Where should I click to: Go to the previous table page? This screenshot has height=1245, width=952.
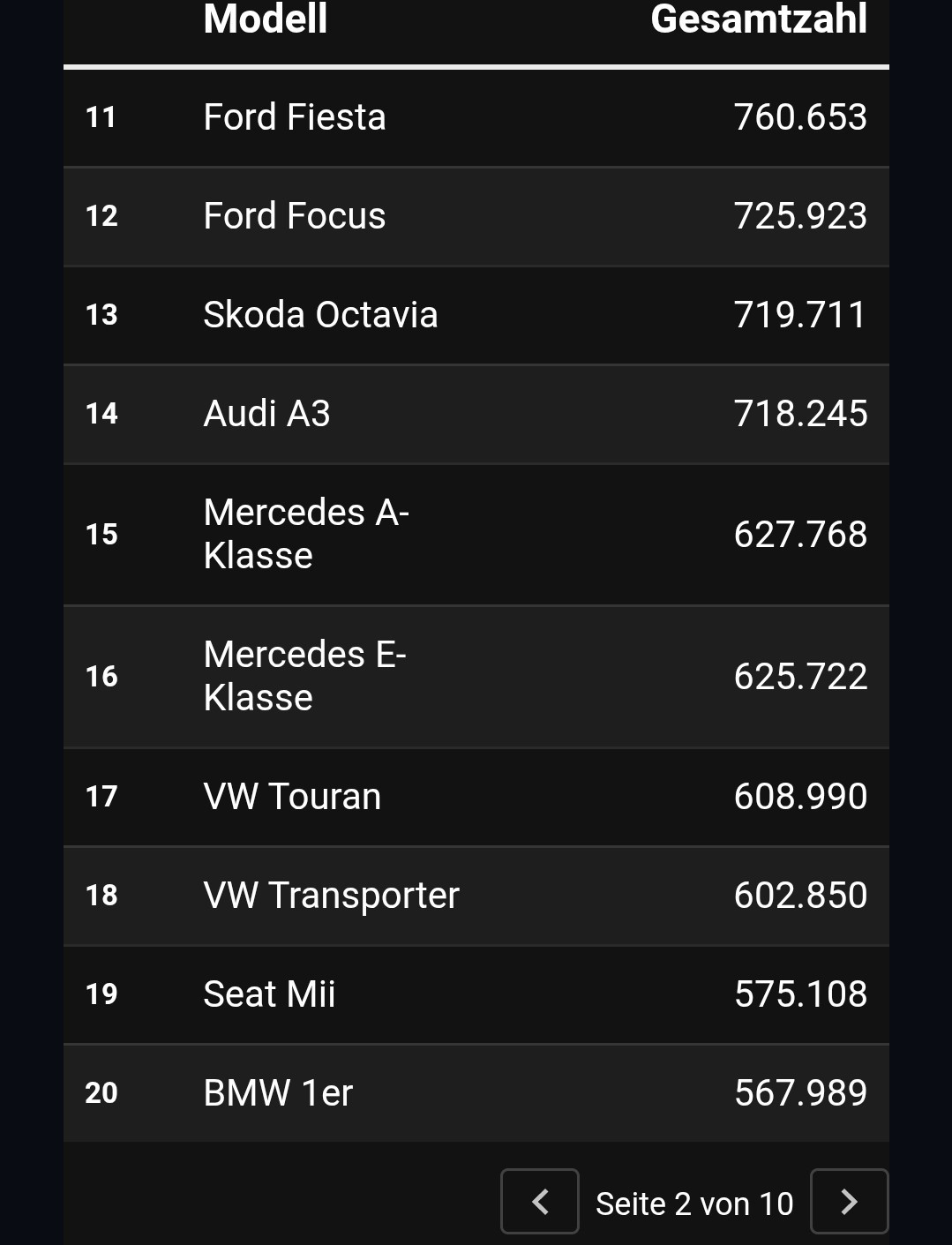click(x=540, y=1201)
